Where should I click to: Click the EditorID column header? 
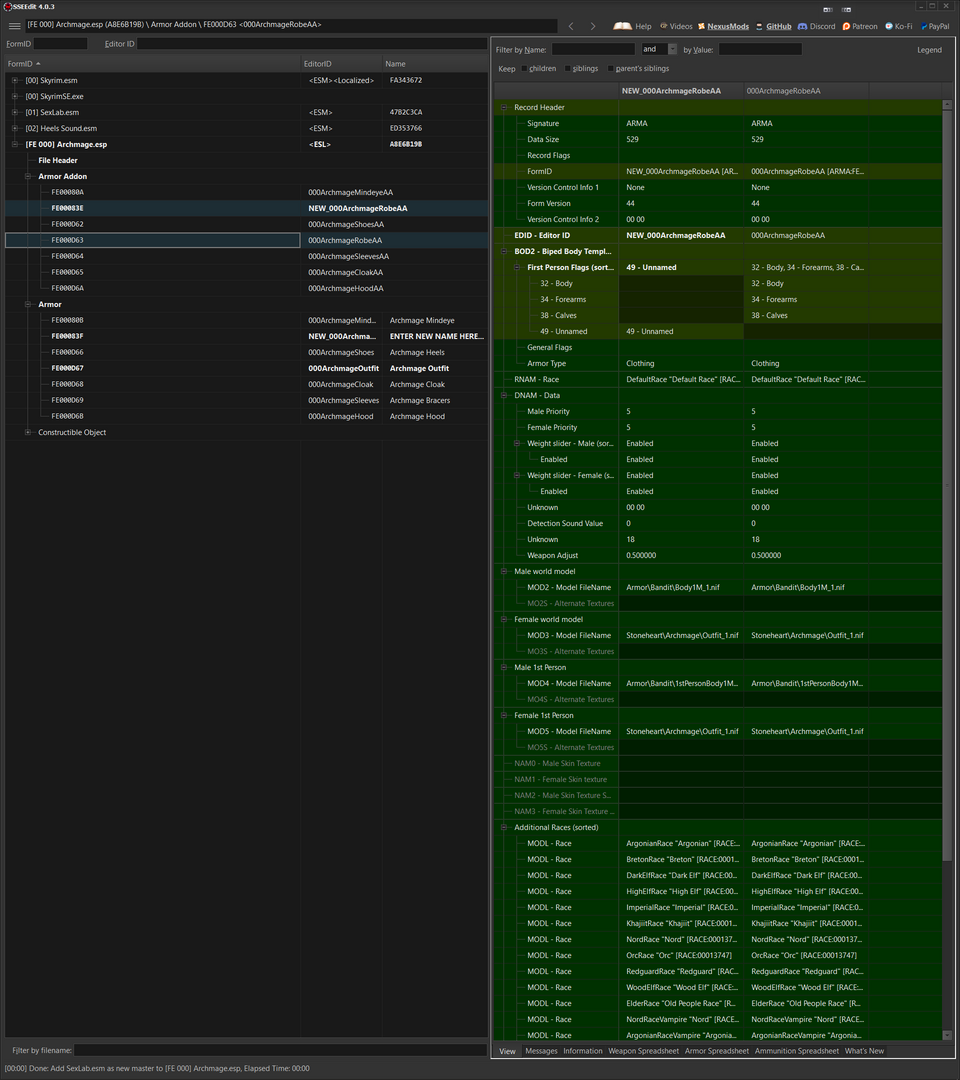[341, 64]
